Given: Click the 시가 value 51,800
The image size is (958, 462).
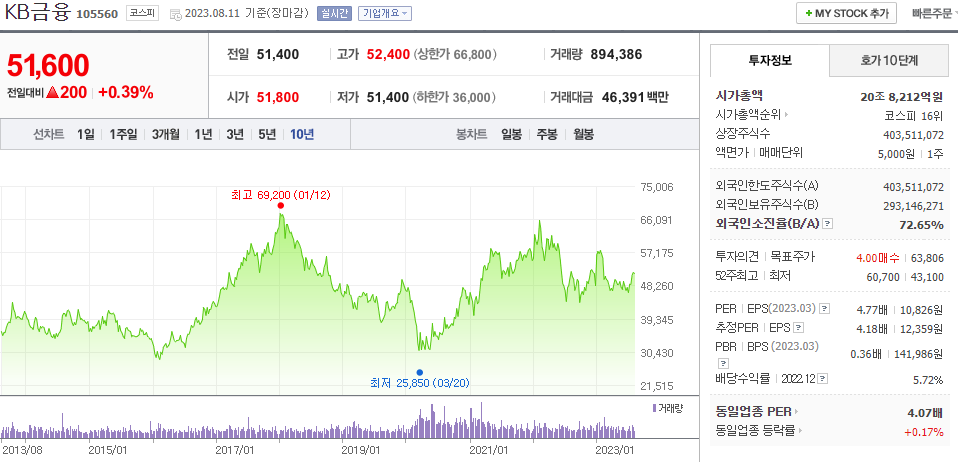Looking at the screenshot, I should (x=278, y=97).
